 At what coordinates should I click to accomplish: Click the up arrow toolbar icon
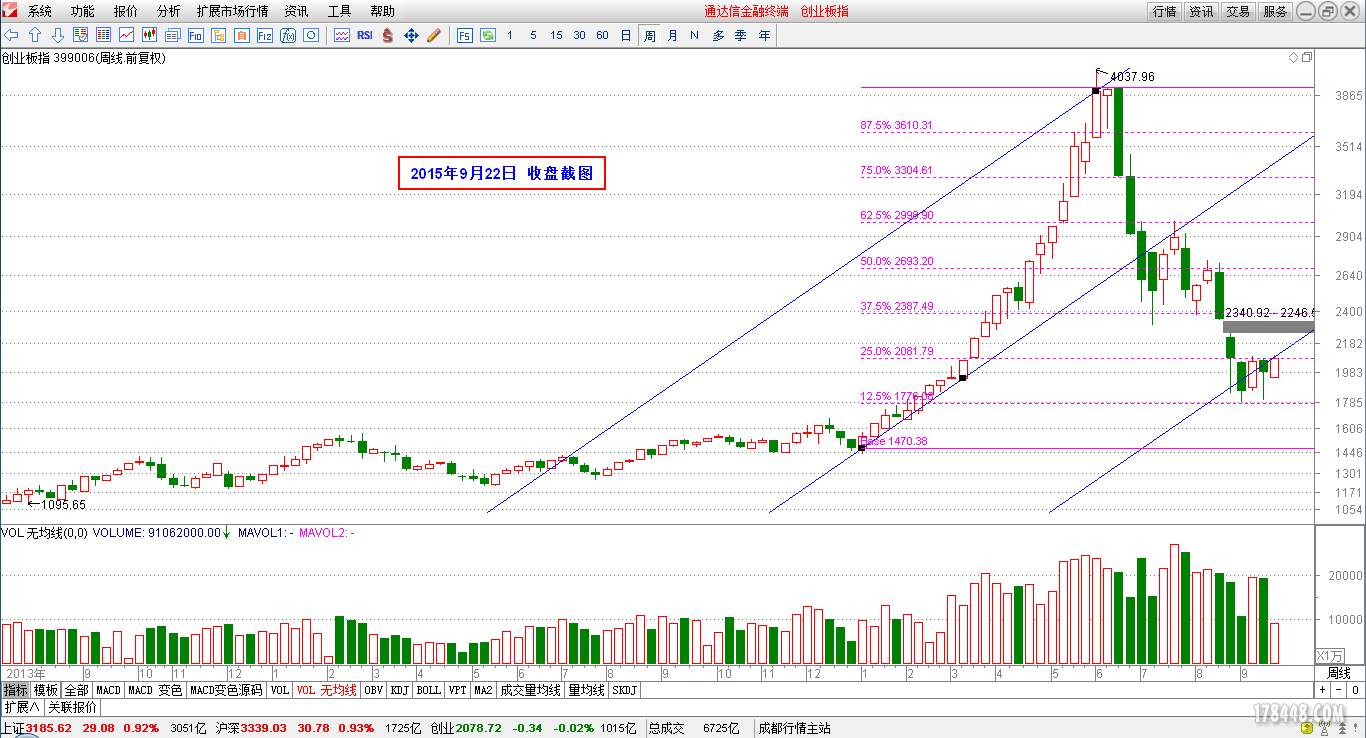(x=35, y=35)
